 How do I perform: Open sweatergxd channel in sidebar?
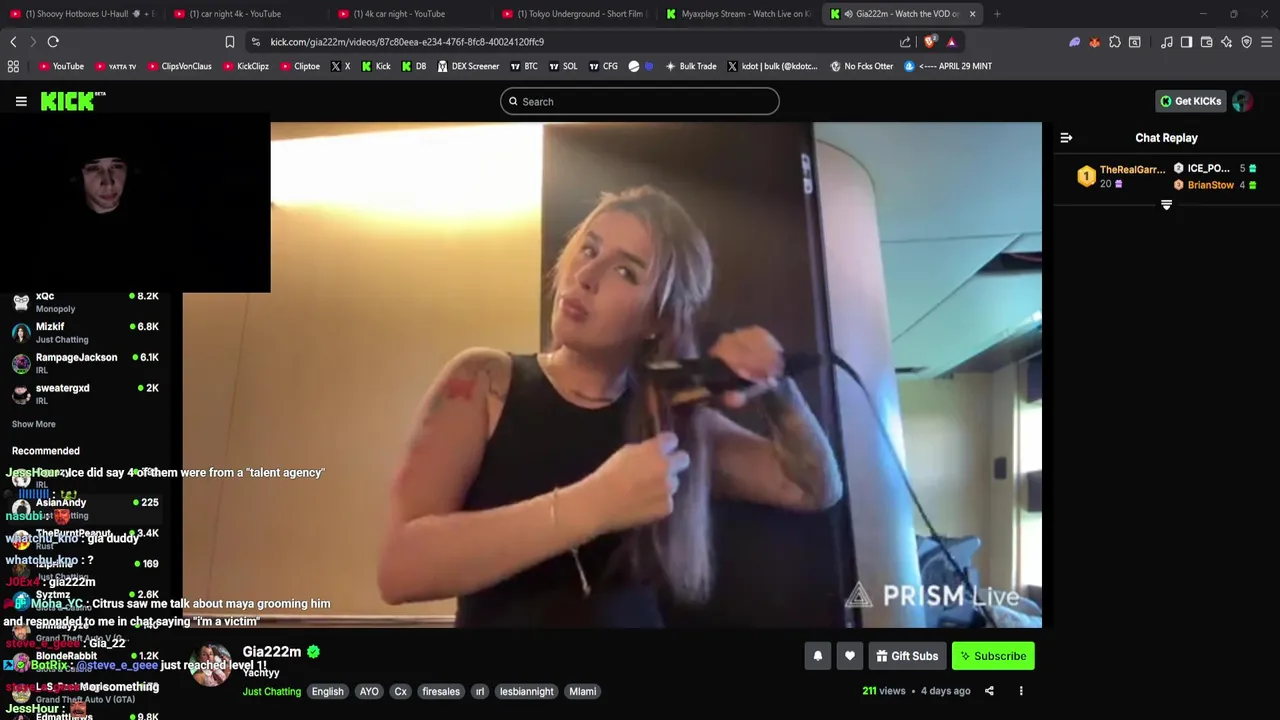tap(85, 394)
